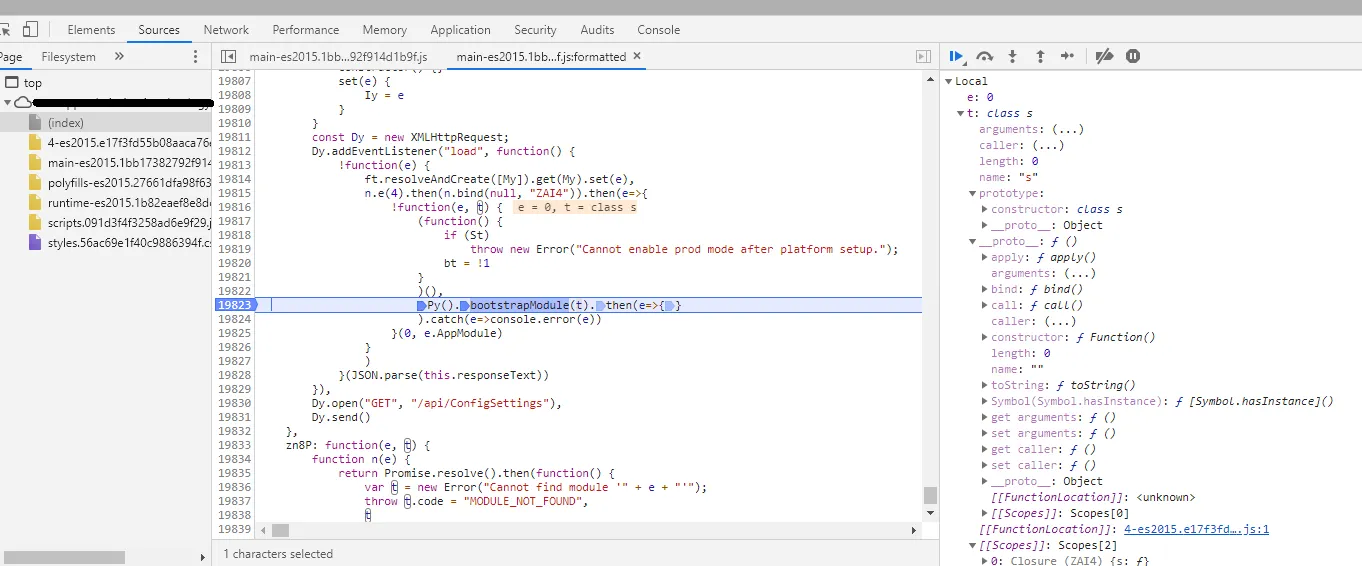The height and width of the screenshot is (566, 1362).
Task: Expand the Symbol.hasInstance entry
Action: click(984, 401)
